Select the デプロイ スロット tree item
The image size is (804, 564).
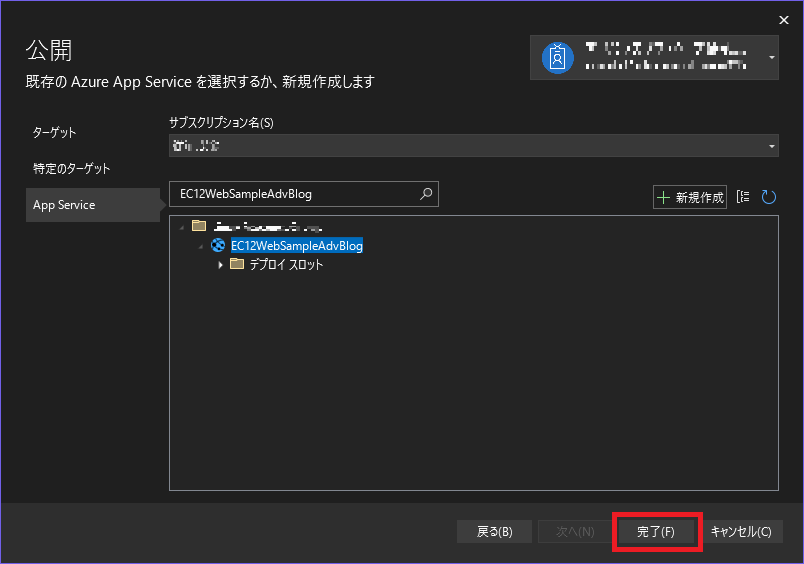(x=286, y=265)
